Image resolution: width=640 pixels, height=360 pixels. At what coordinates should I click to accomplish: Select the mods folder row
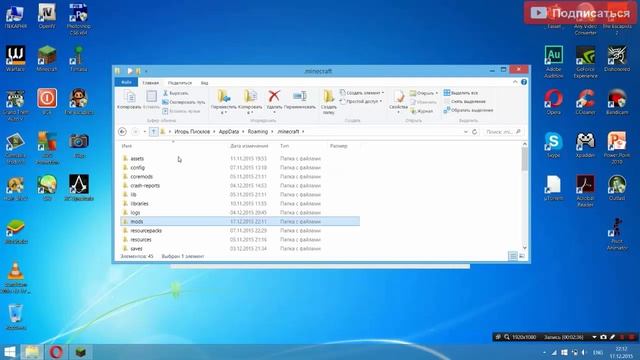240,221
